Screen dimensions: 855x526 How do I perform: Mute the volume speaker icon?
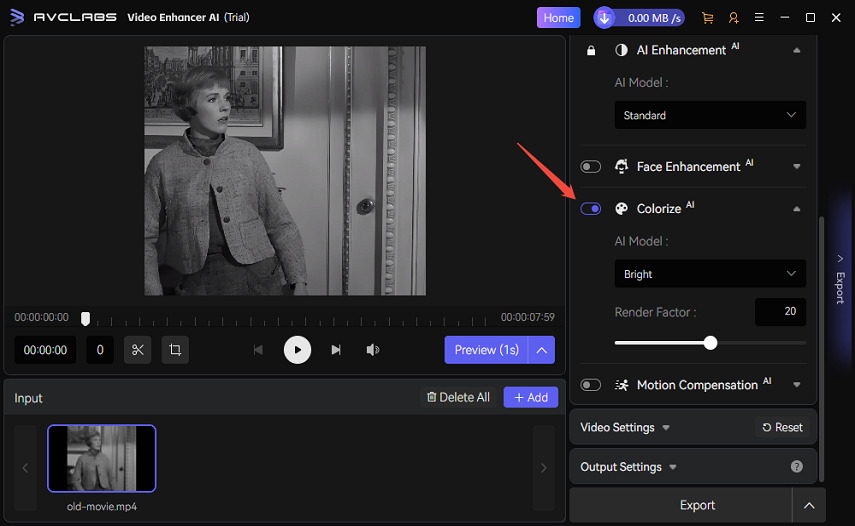point(372,350)
